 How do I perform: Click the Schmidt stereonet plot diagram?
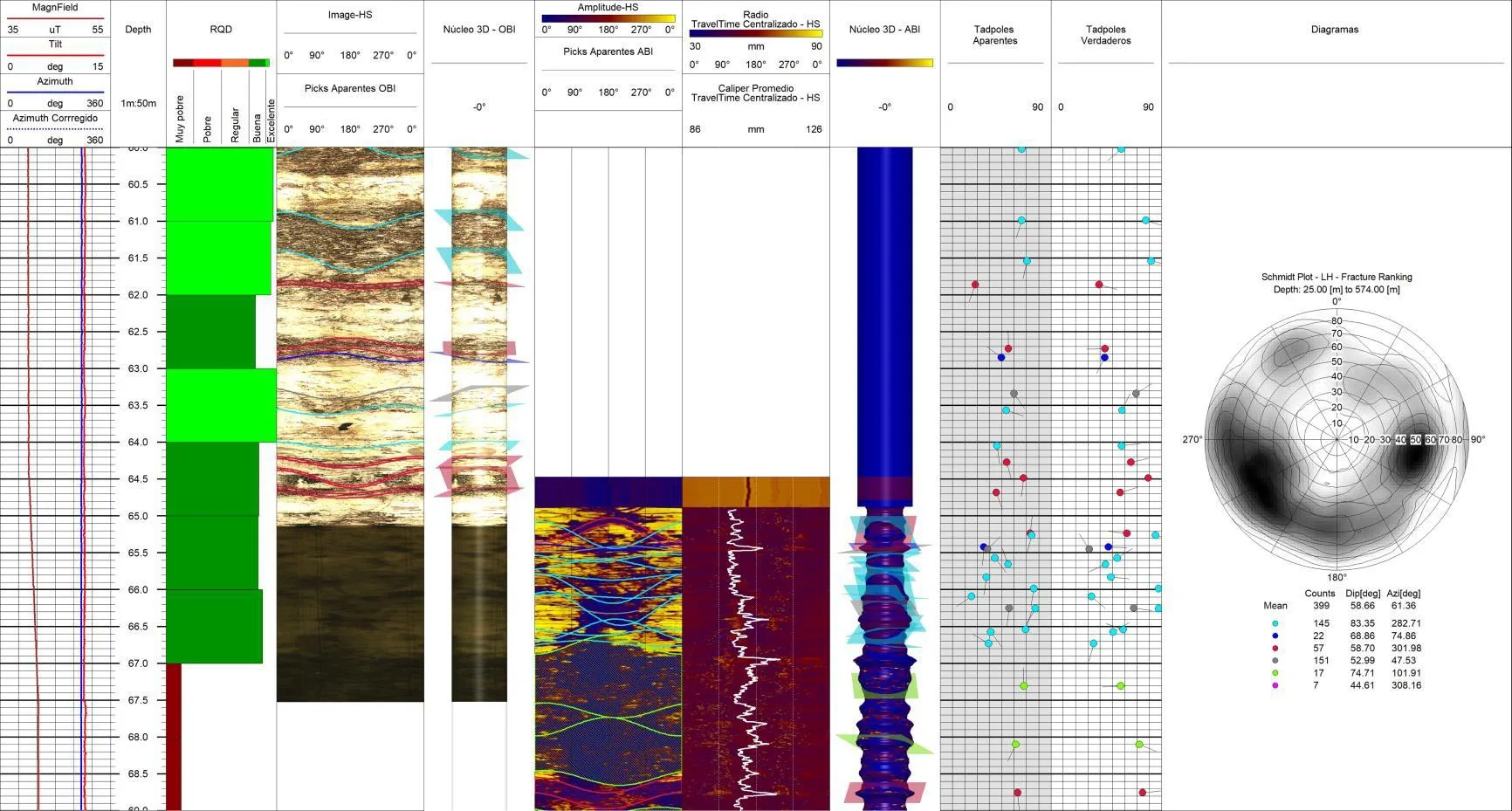pos(1337,440)
